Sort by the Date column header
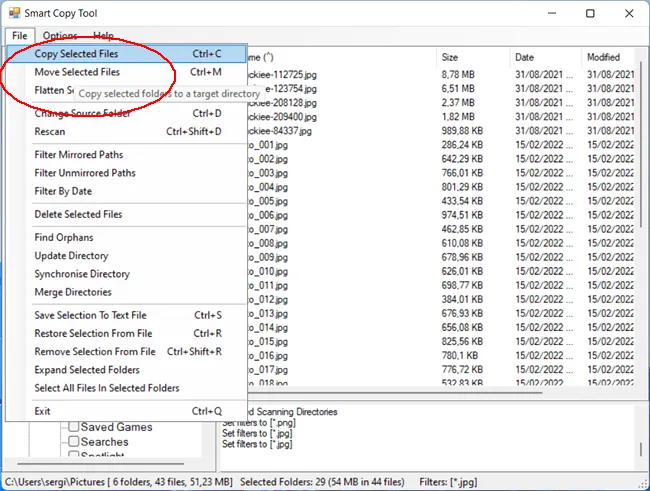 [545, 57]
